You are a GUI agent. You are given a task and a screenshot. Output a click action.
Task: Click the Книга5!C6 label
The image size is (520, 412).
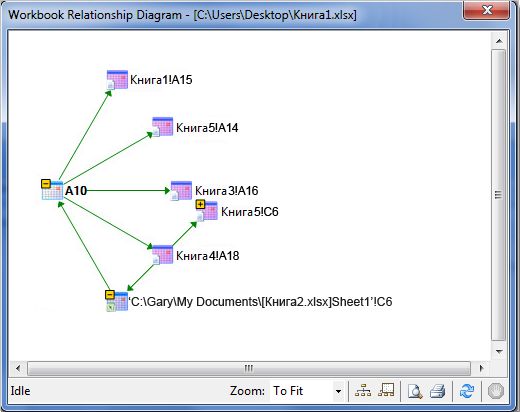click(x=250, y=212)
